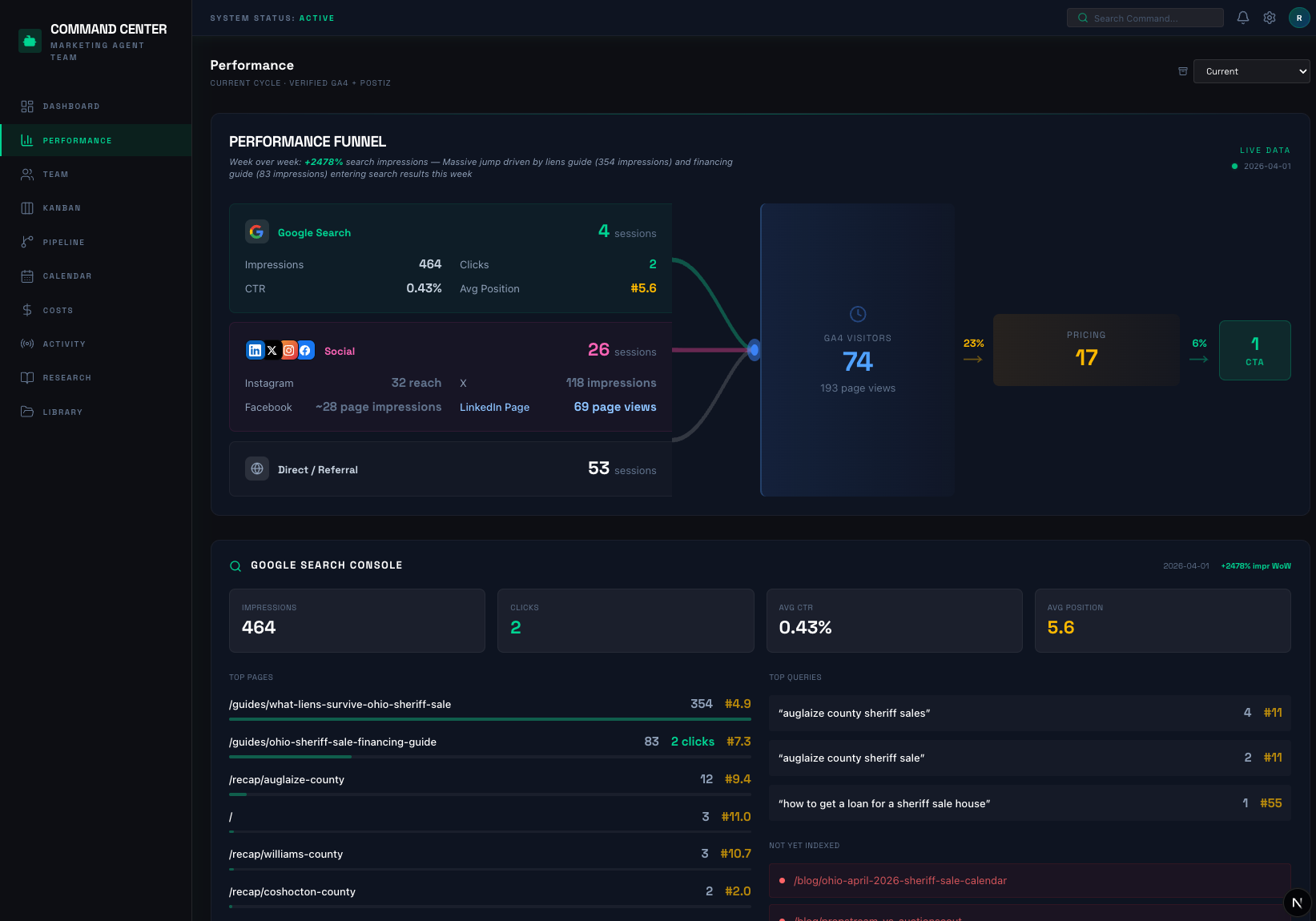
Task: Click the LinkedIn Page link
Action: click(x=494, y=408)
